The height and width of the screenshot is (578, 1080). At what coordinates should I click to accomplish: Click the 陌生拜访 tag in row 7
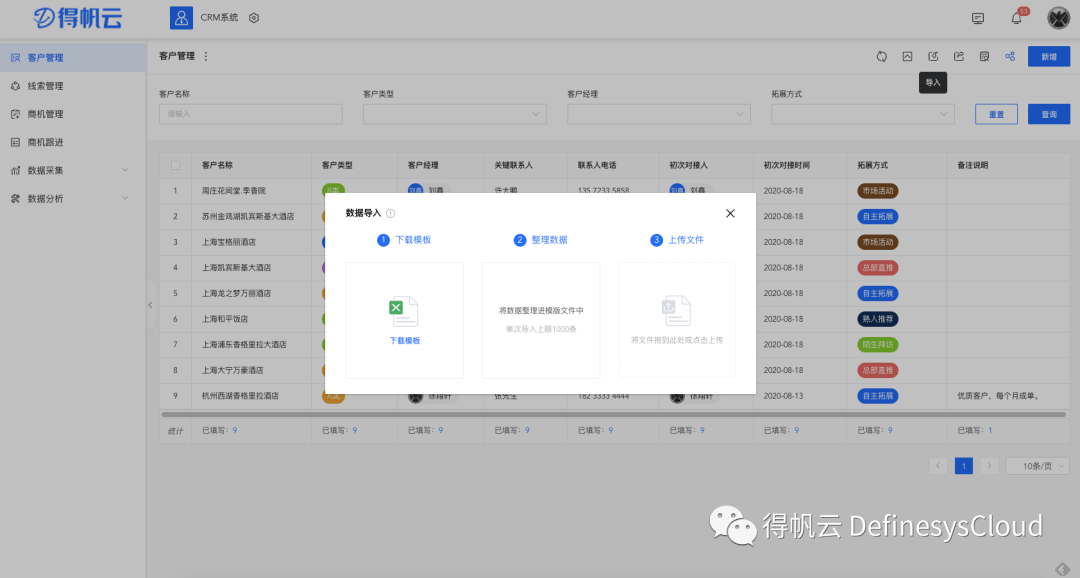[x=878, y=344]
